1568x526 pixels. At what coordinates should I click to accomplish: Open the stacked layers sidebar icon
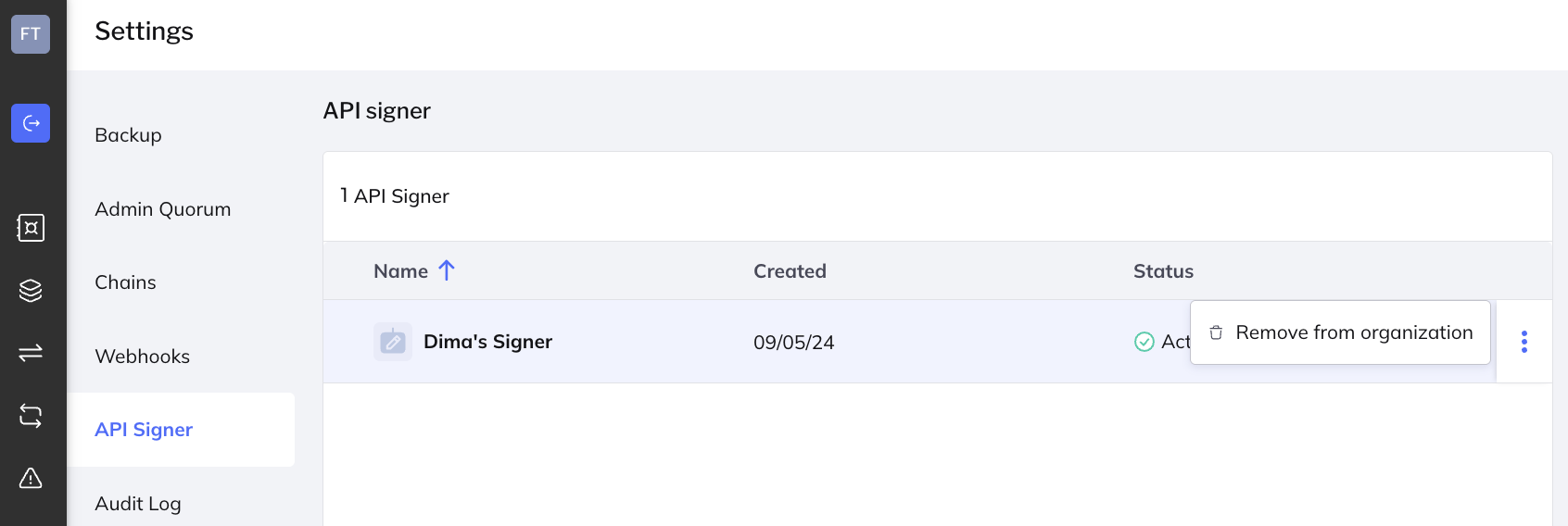click(x=31, y=291)
